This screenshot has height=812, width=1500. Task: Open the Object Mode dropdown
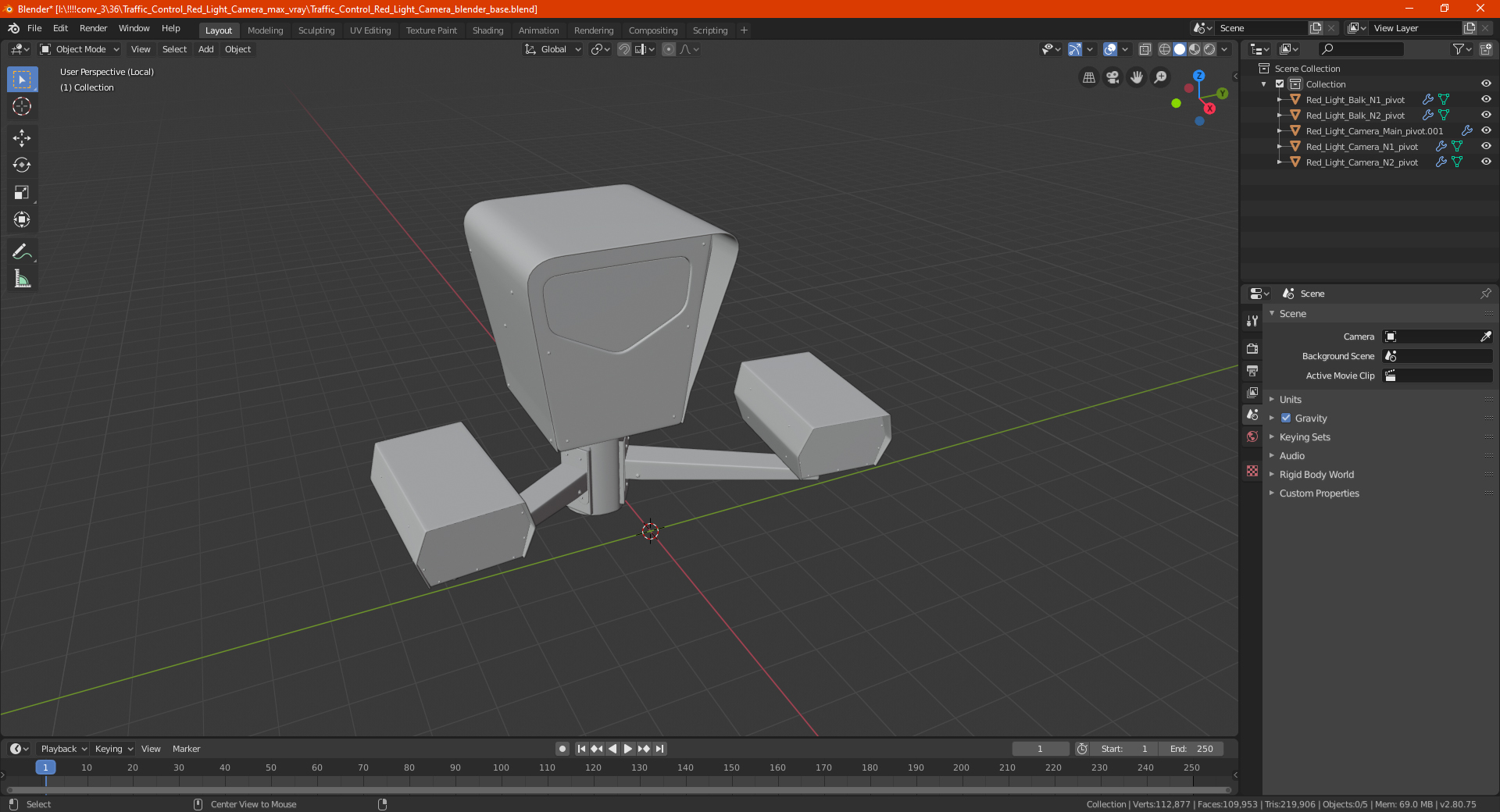pyautogui.click(x=80, y=49)
